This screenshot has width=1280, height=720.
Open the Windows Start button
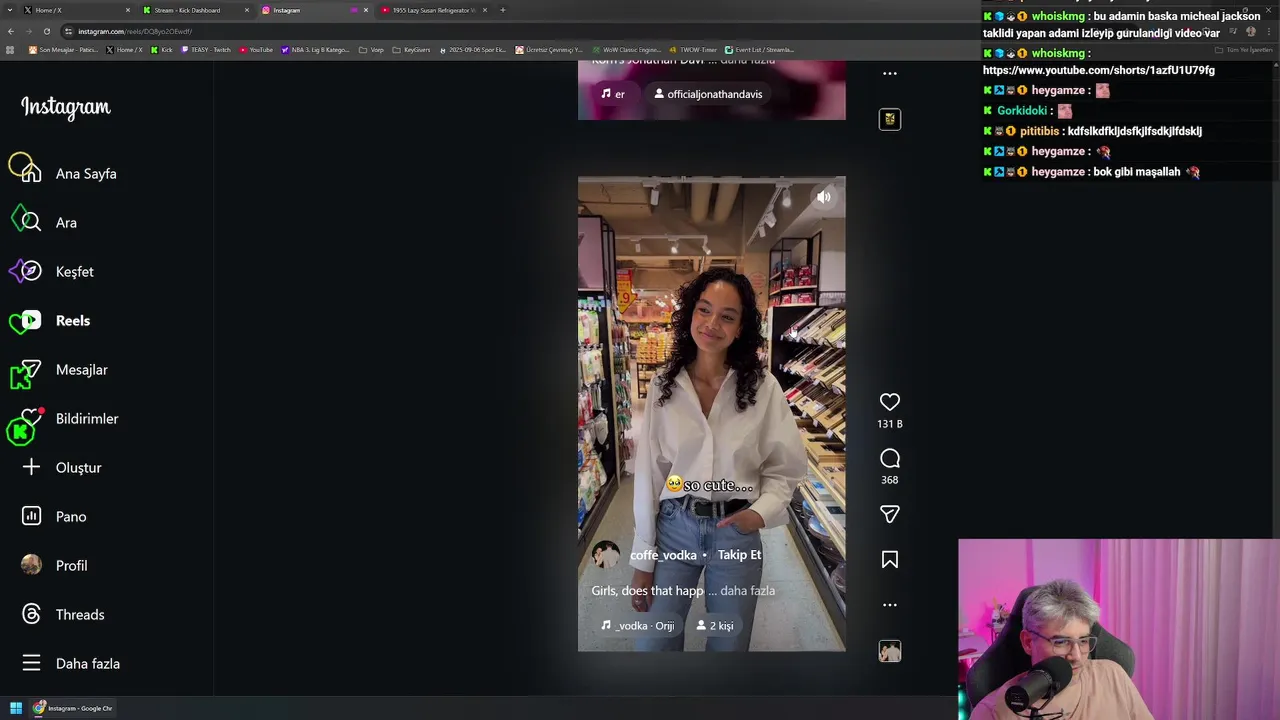click(15, 708)
